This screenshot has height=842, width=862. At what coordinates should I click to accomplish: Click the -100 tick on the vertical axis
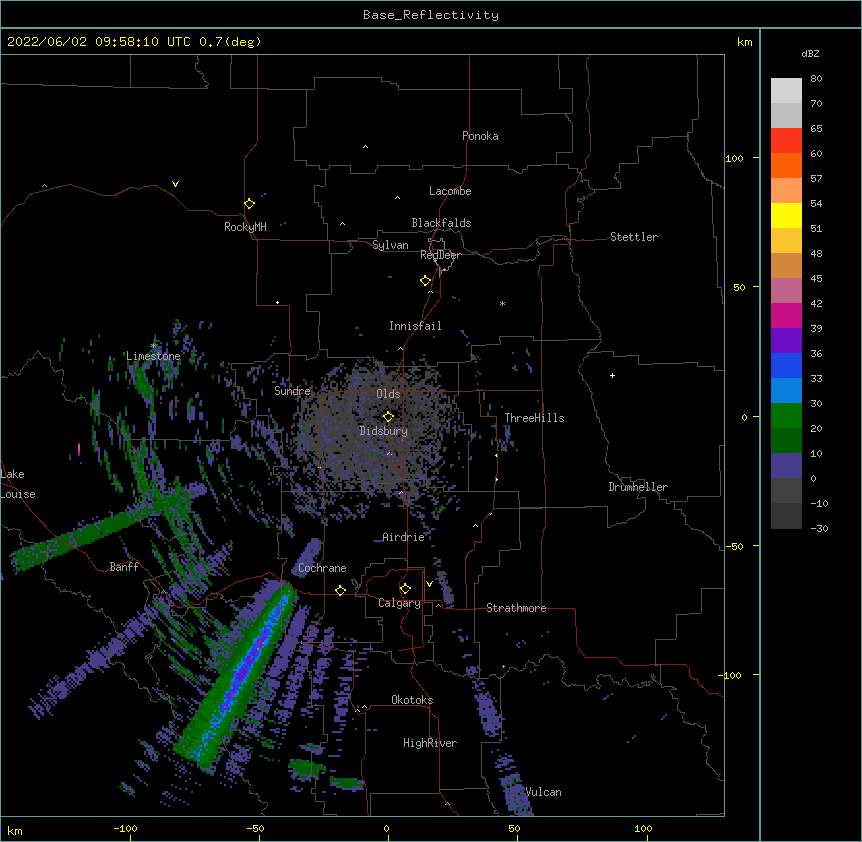point(731,675)
